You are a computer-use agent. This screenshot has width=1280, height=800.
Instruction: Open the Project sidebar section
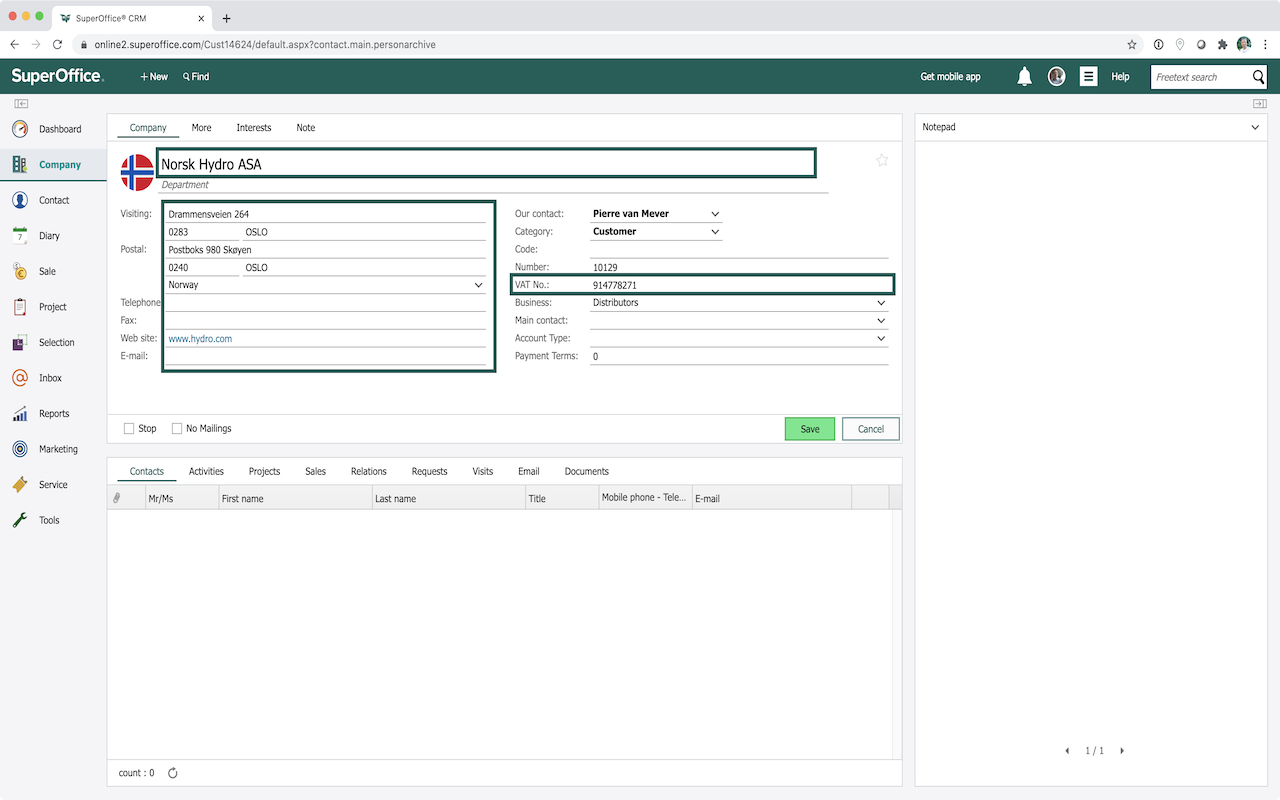point(52,307)
